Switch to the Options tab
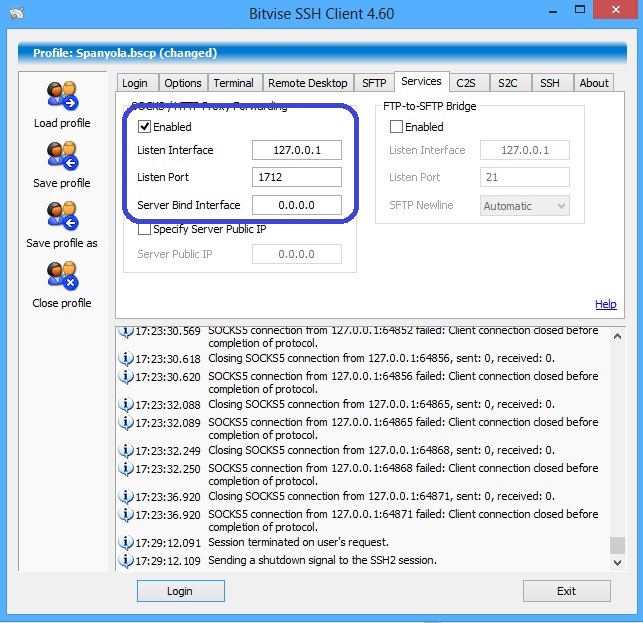643x623 pixels. pos(183,83)
